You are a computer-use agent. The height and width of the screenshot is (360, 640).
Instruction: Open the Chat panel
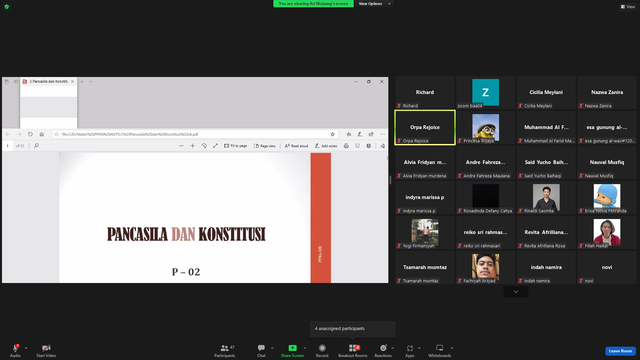coord(261,351)
